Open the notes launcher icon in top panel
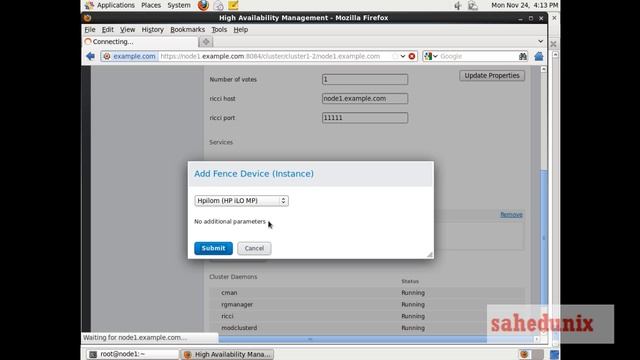Image resolution: width=640 pixels, height=360 pixels. coord(233,5)
